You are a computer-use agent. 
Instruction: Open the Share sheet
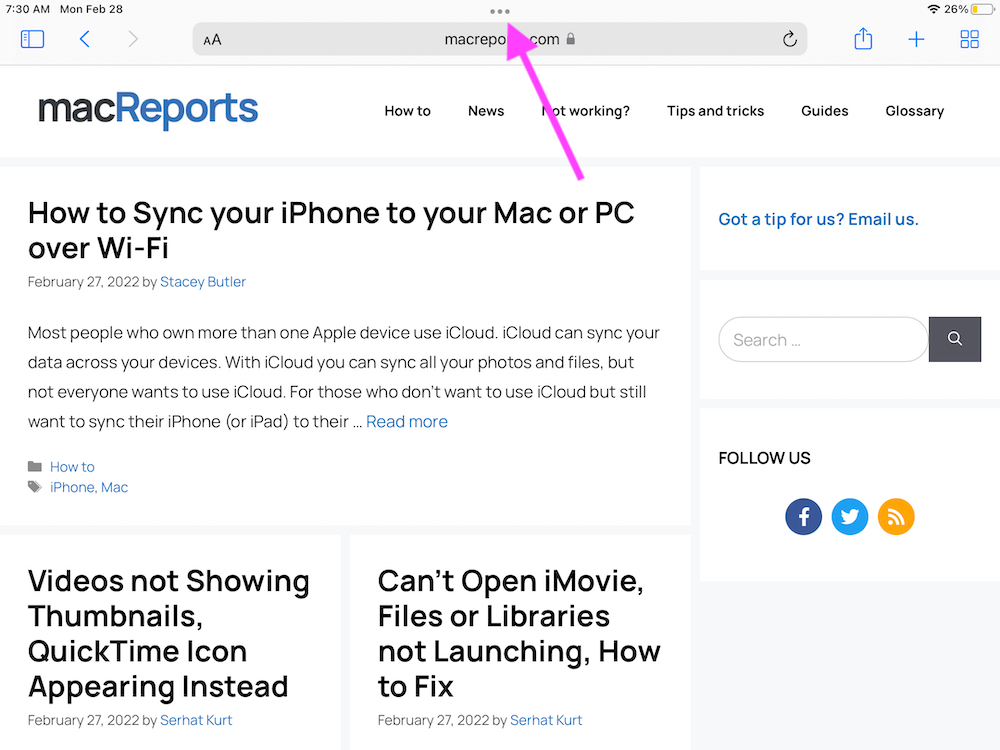pyautogui.click(x=863, y=39)
